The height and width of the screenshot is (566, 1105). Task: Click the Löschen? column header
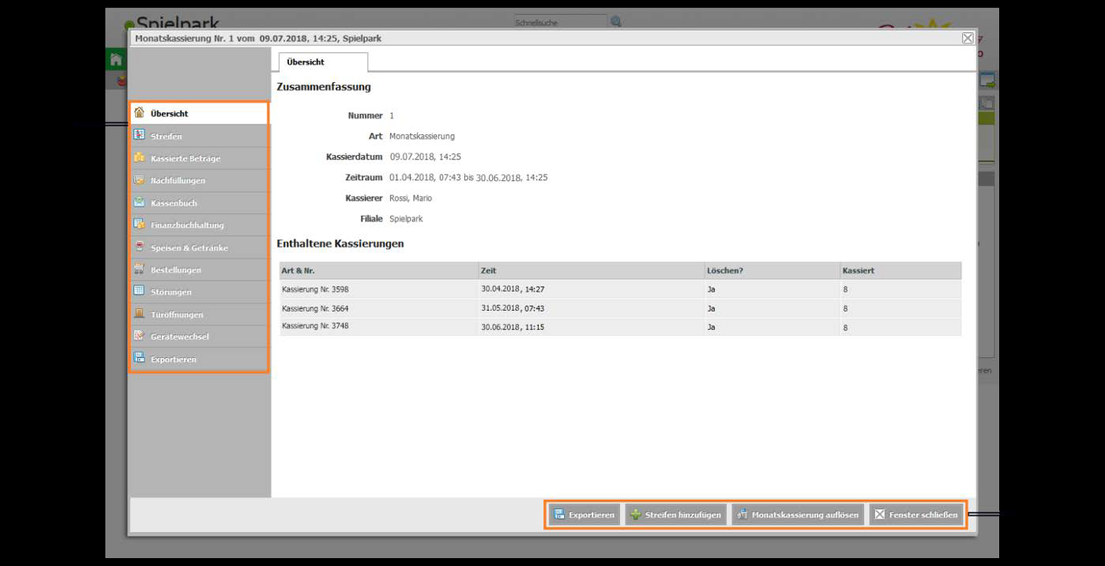click(772, 271)
